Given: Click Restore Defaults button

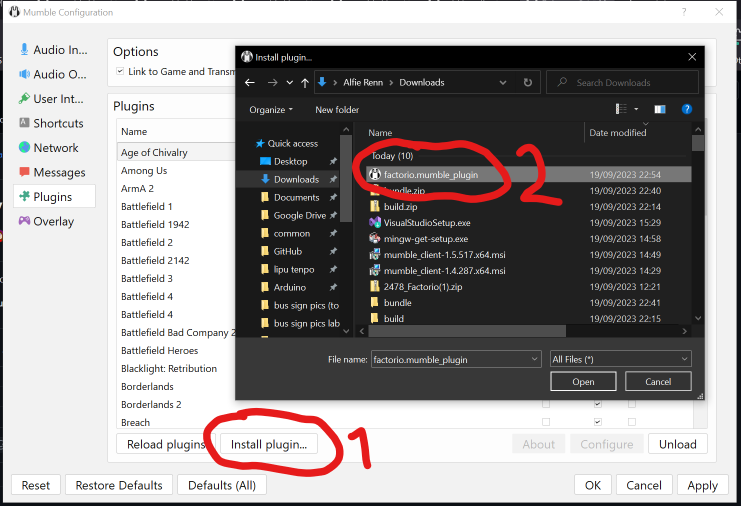Looking at the screenshot, I should 119,485.
